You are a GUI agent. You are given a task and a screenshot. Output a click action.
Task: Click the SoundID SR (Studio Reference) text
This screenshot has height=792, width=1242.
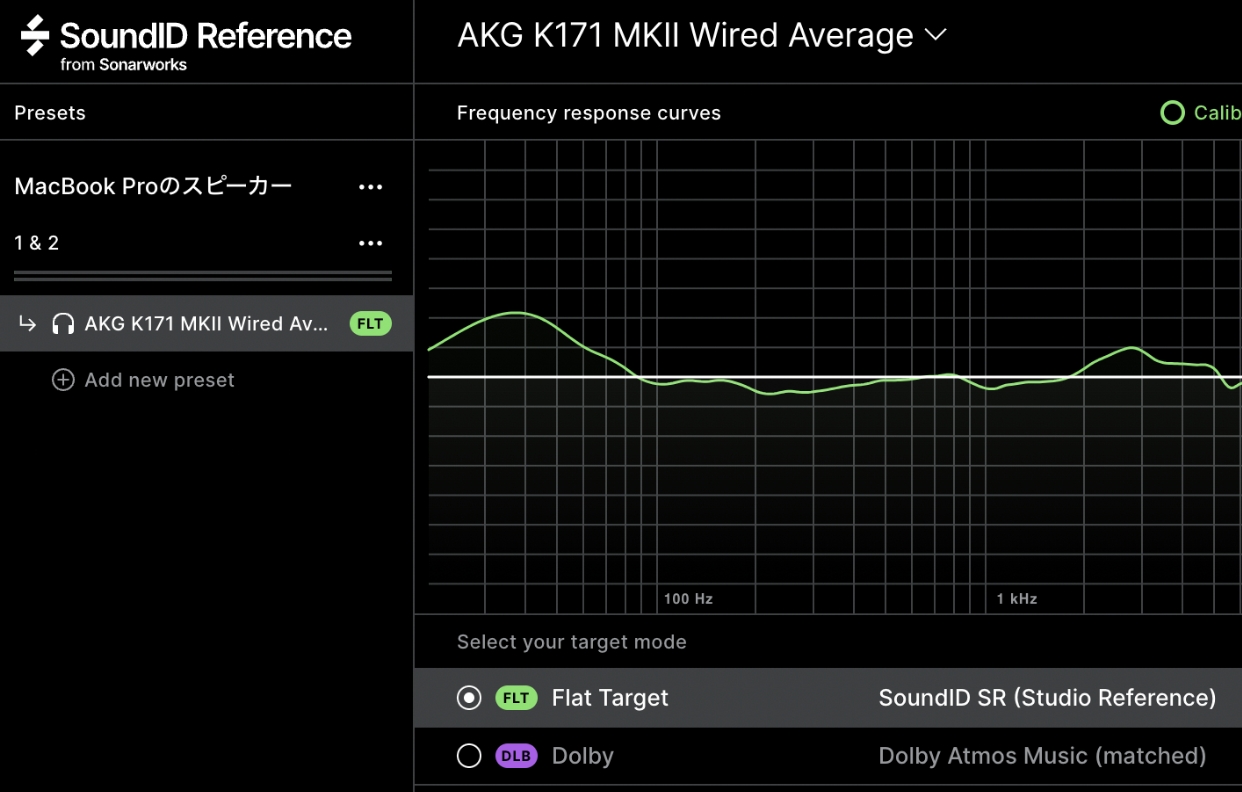pyautogui.click(x=1047, y=698)
